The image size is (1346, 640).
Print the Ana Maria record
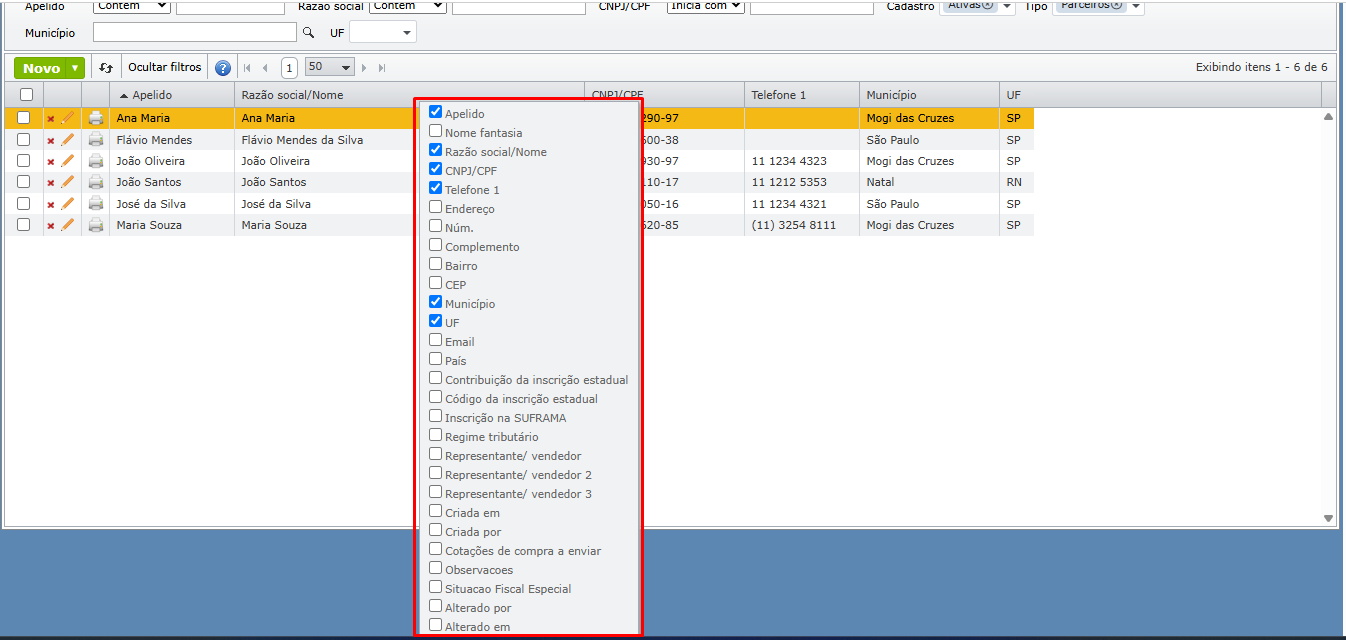(x=96, y=118)
